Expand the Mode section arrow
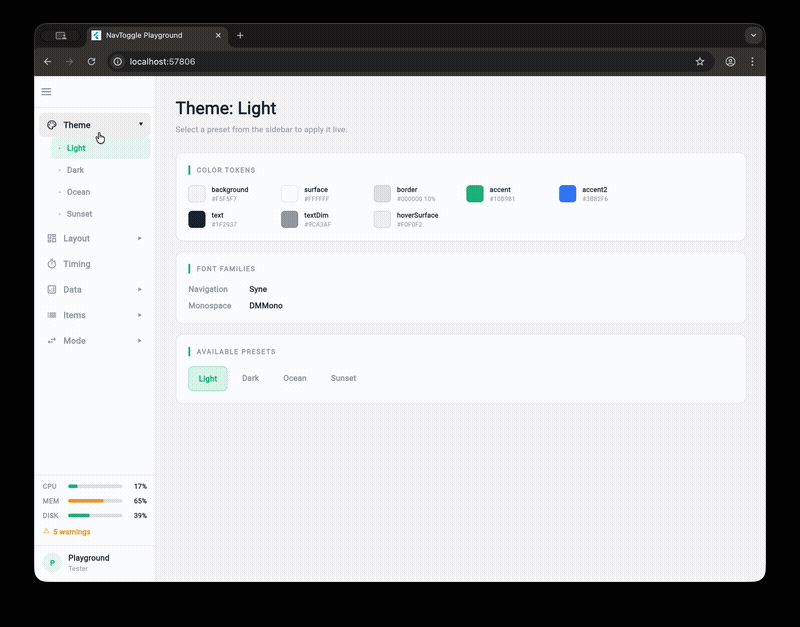 click(140, 340)
